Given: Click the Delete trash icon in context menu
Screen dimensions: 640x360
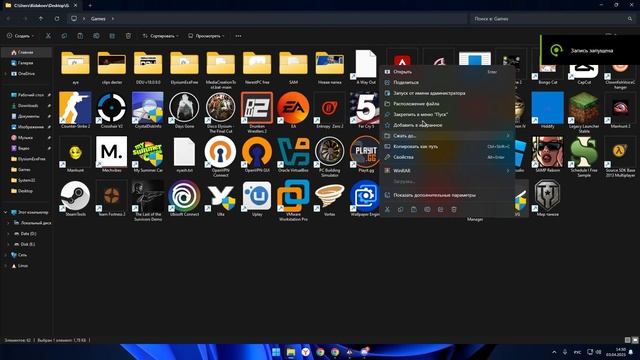Looking at the screenshot, I should click(454, 209).
